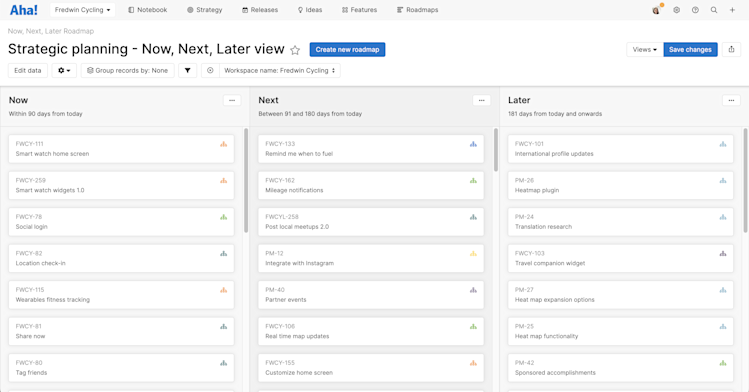749x392 pixels.
Task: Click feature icon on Sponsored accomplishments card
Action: pyautogui.click(x=723, y=363)
